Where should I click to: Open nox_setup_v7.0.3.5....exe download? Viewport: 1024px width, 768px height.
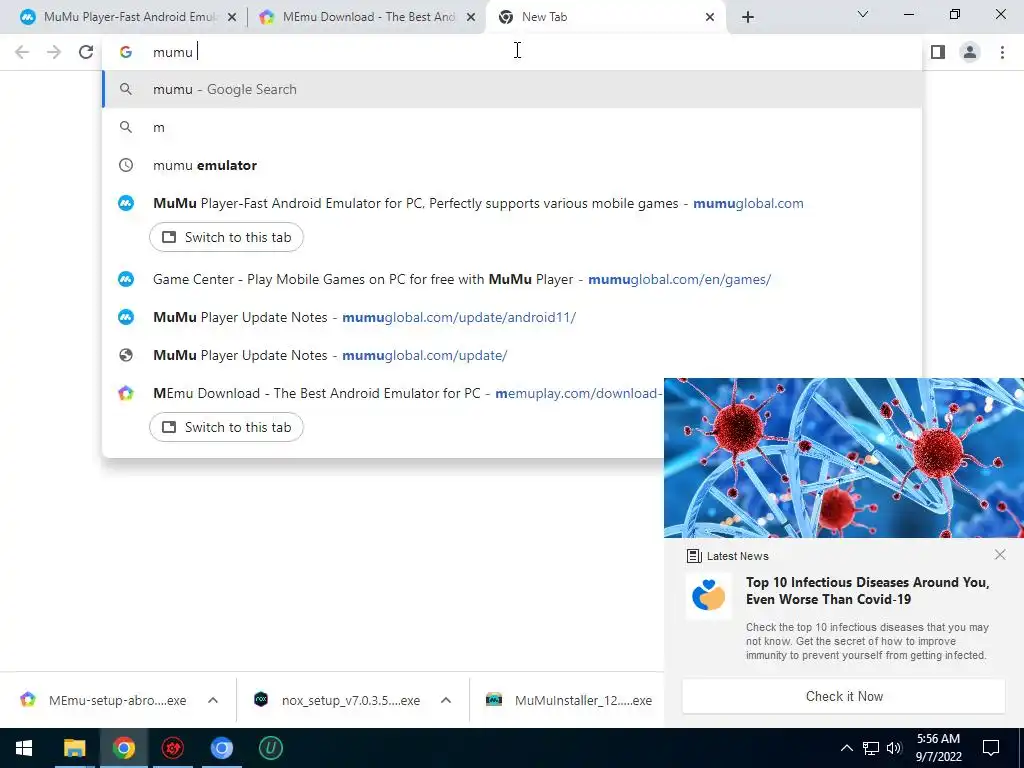(x=338, y=700)
